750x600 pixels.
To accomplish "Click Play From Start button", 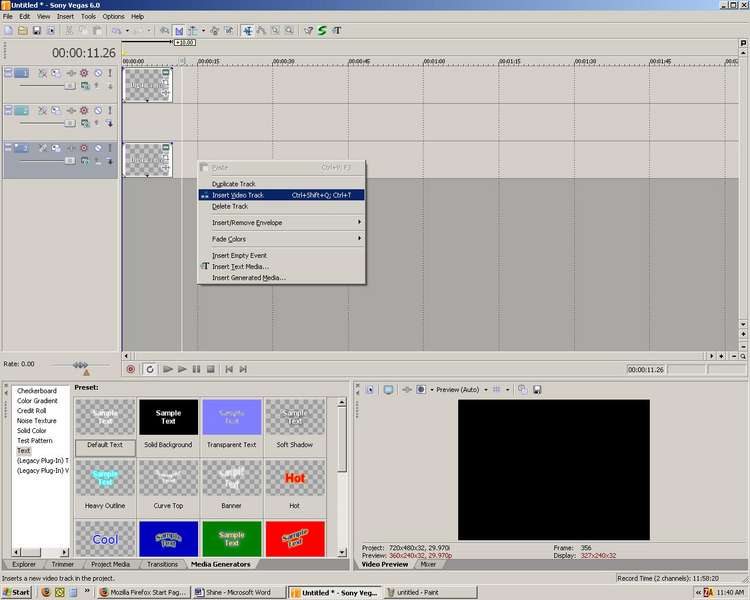I will [168, 369].
